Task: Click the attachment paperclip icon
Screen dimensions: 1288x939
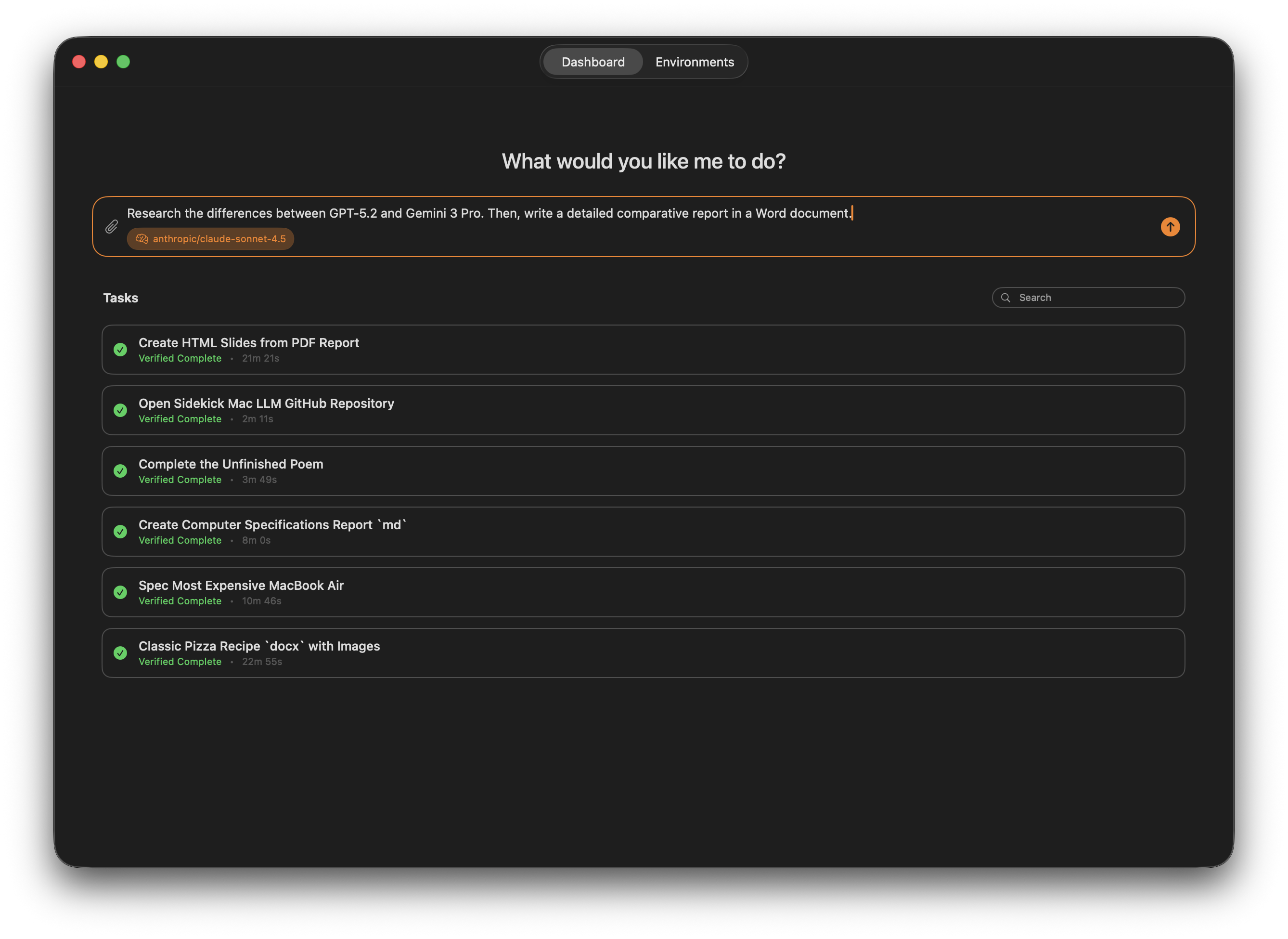Action: pos(111,226)
